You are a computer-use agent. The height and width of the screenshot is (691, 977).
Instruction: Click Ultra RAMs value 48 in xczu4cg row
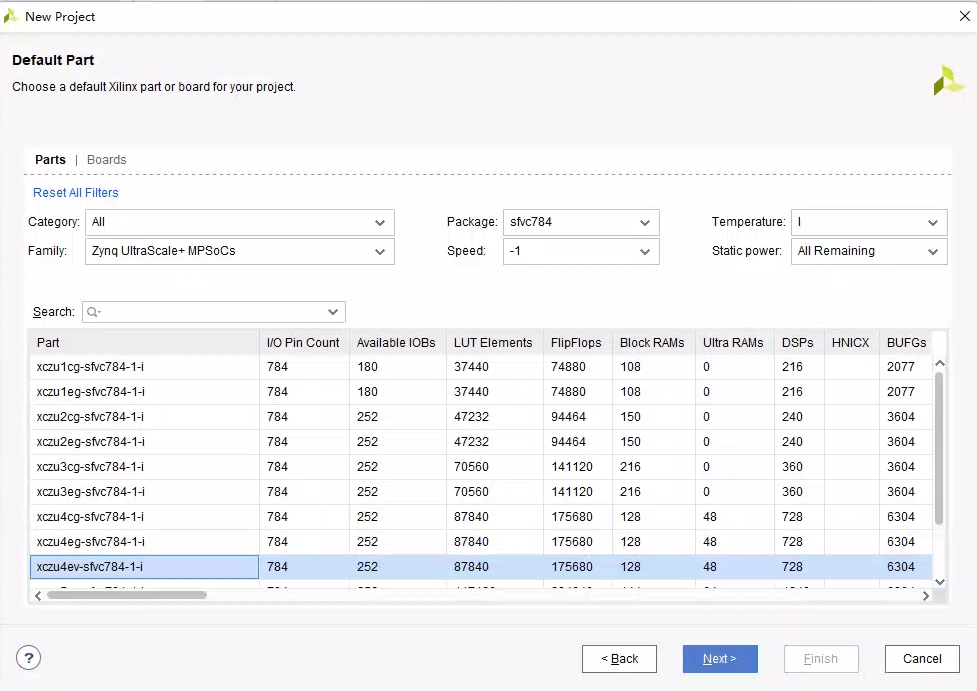(x=710, y=517)
